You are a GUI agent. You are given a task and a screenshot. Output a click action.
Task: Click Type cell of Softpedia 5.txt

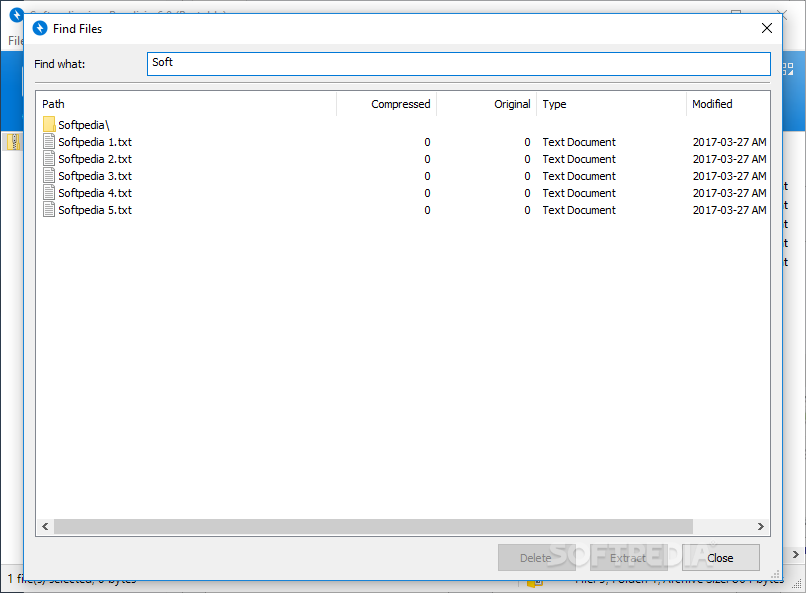[x=579, y=210]
